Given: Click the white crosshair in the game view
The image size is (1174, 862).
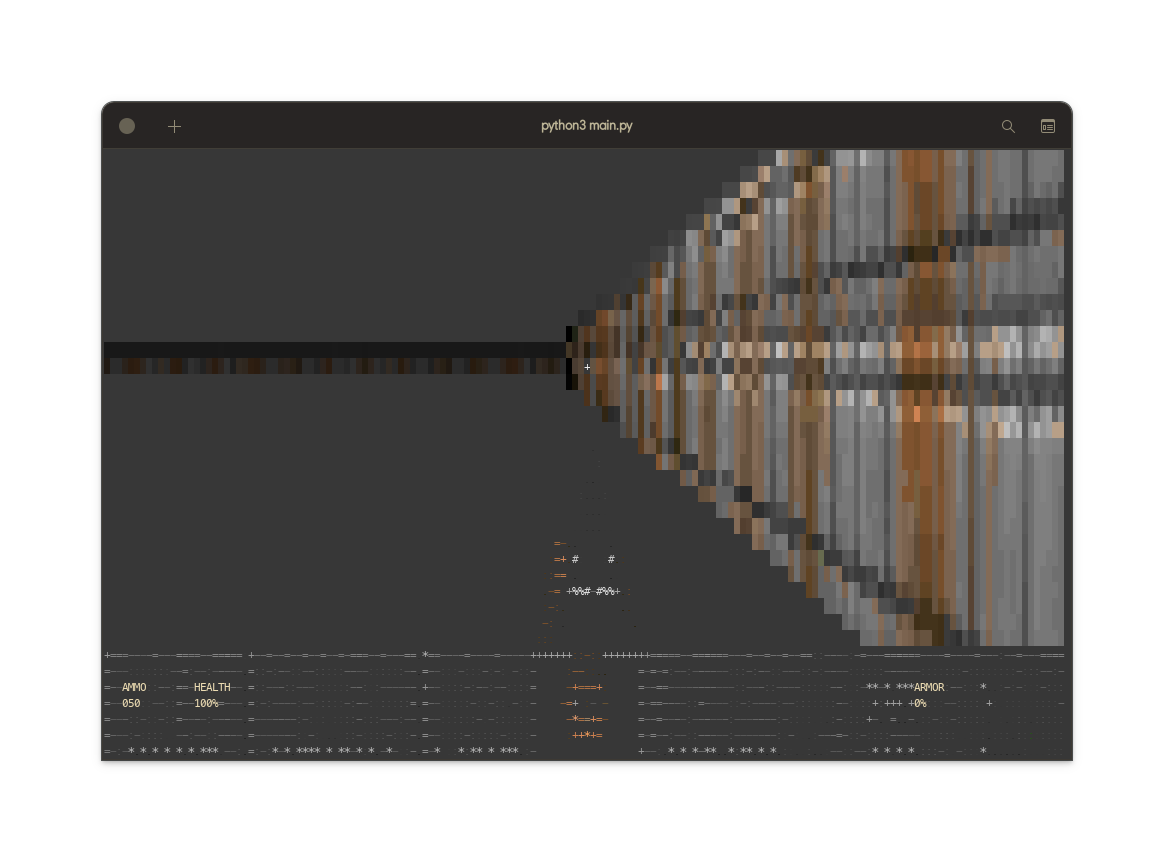Looking at the screenshot, I should (587, 368).
